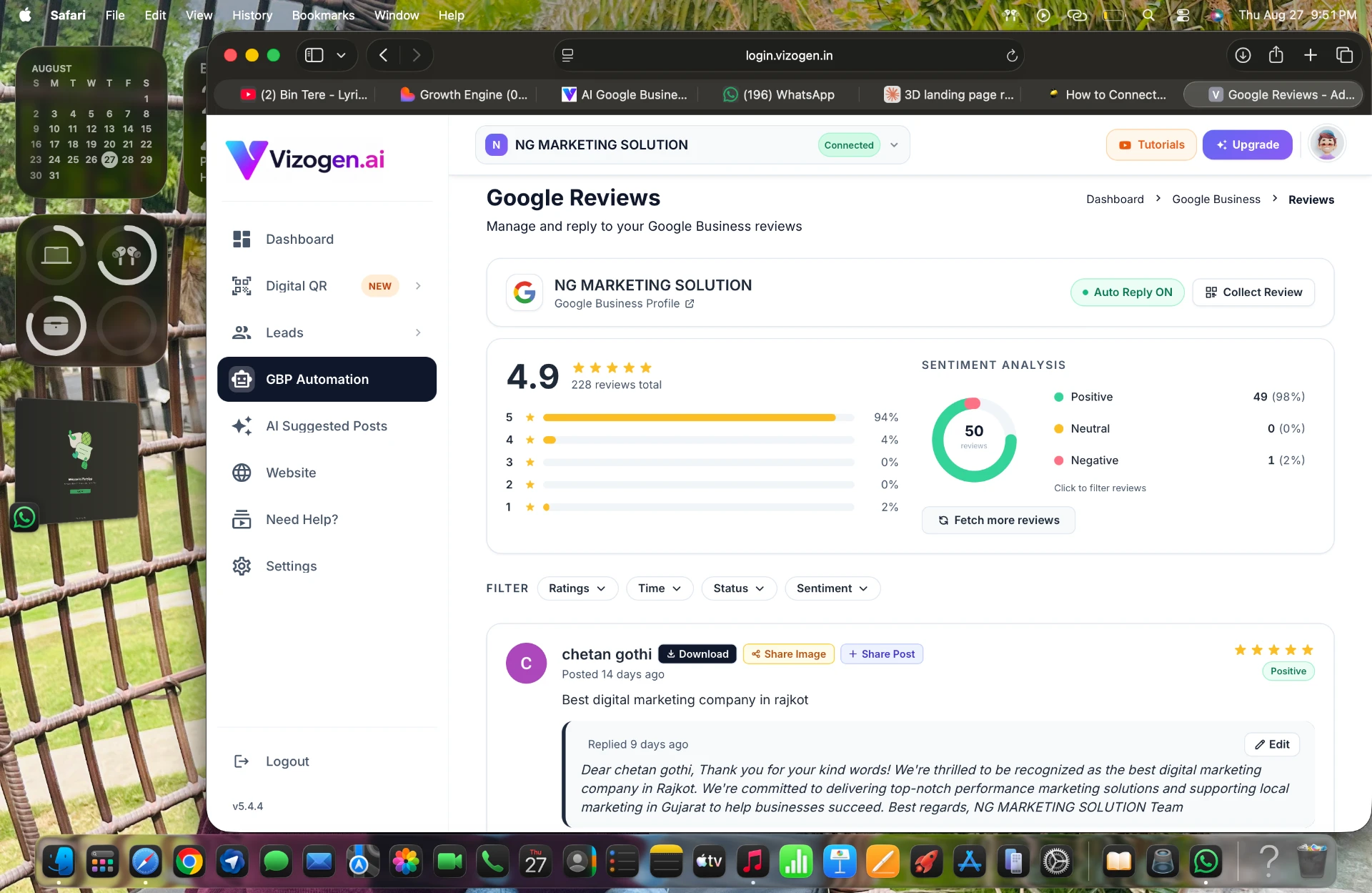The image size is (1372, 893).
Task: Open Safari downloads icon
Action: 1243,55
